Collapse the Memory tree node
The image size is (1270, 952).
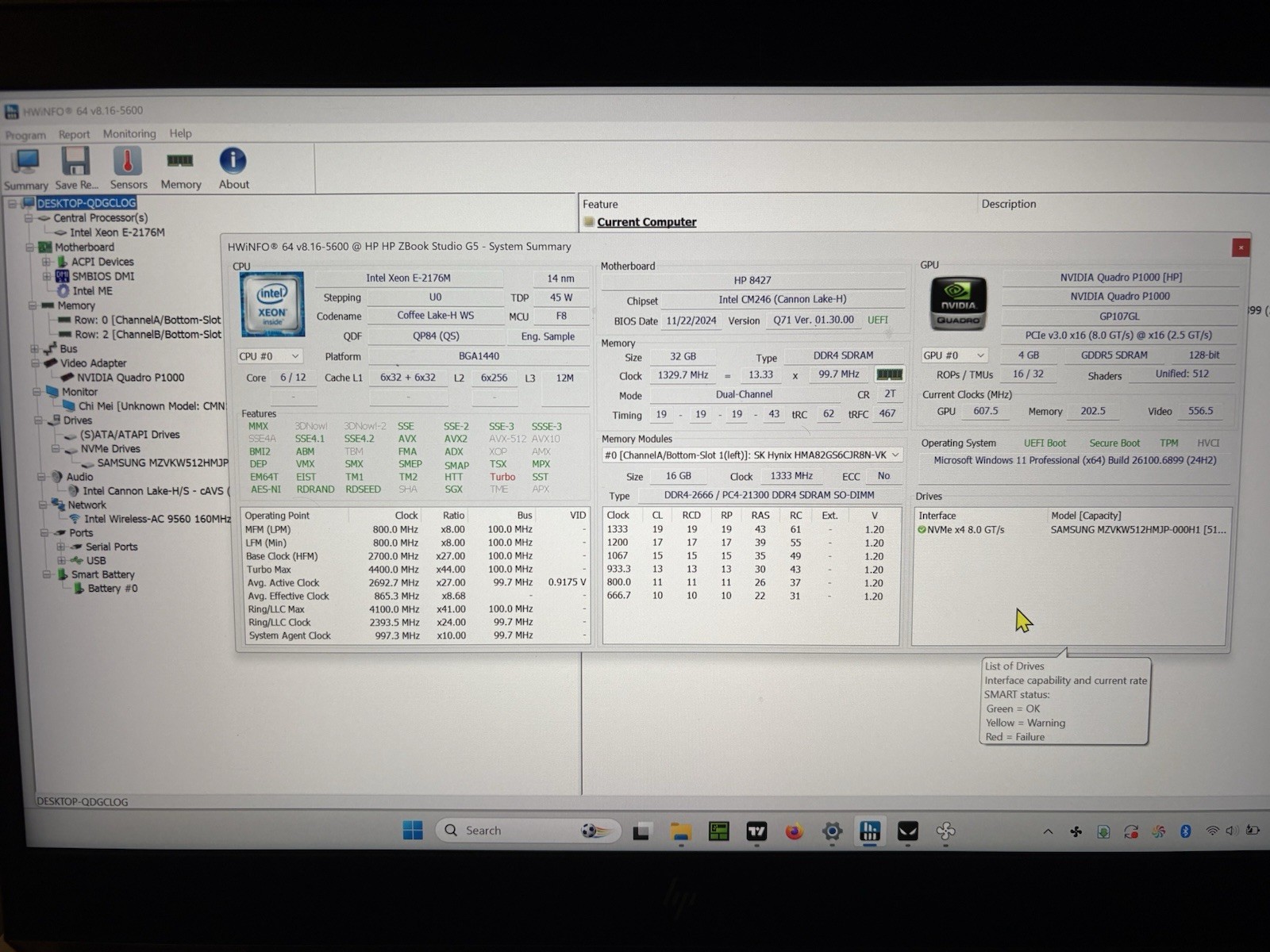(x=33, y=305)
